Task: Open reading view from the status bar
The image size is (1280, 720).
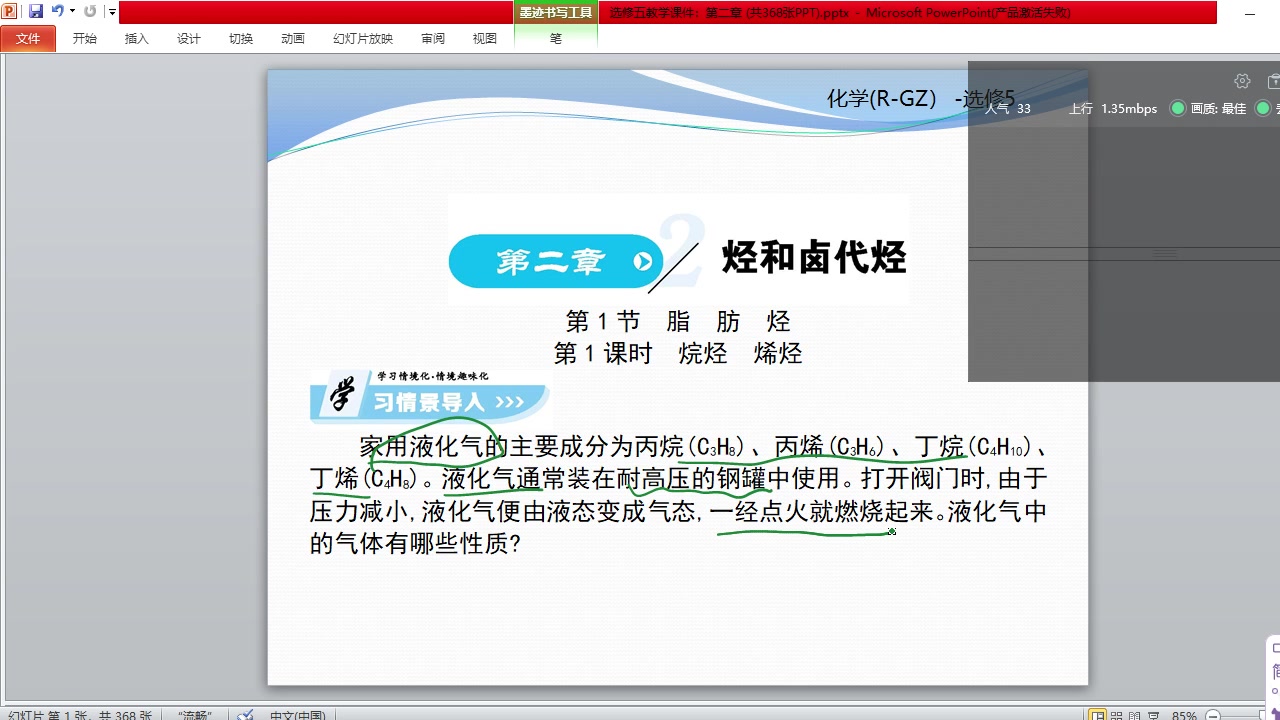Action: click(1136, 712)
